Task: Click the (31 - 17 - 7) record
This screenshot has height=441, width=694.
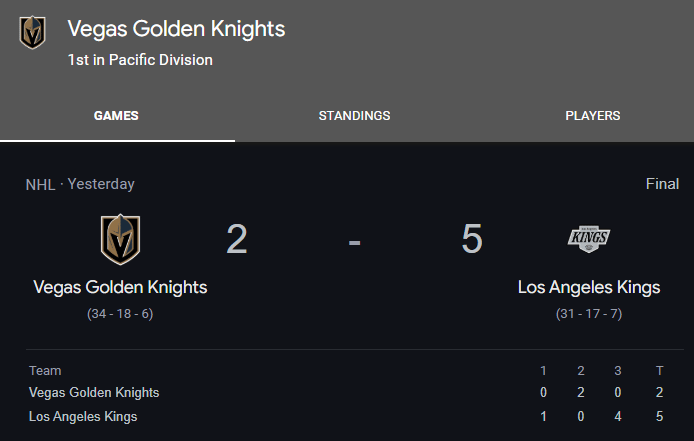Action: (x=589, y=314)
